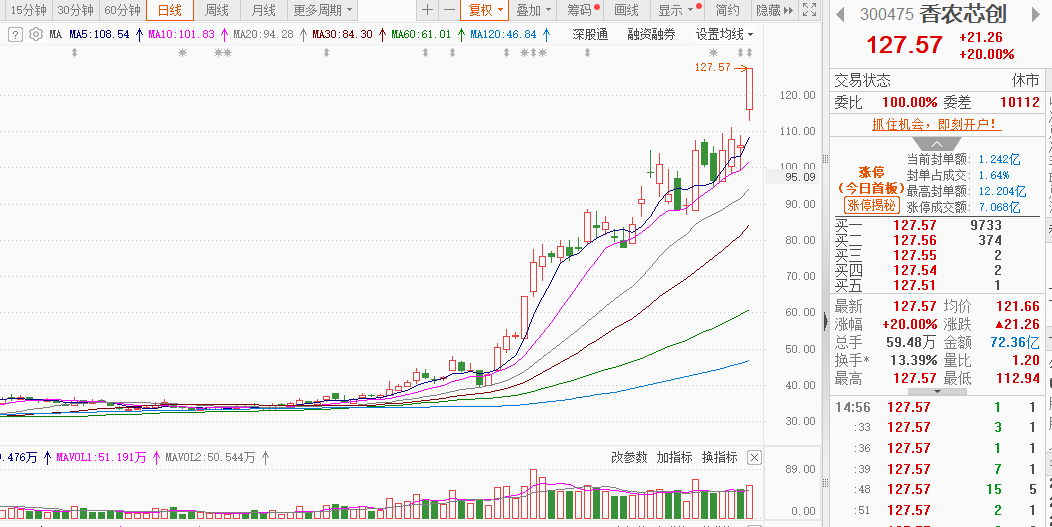Image resolution: width=1052 pixels, height=527 pixels.
Task: Click the 融资融券 tag
Action: point(651,35)
